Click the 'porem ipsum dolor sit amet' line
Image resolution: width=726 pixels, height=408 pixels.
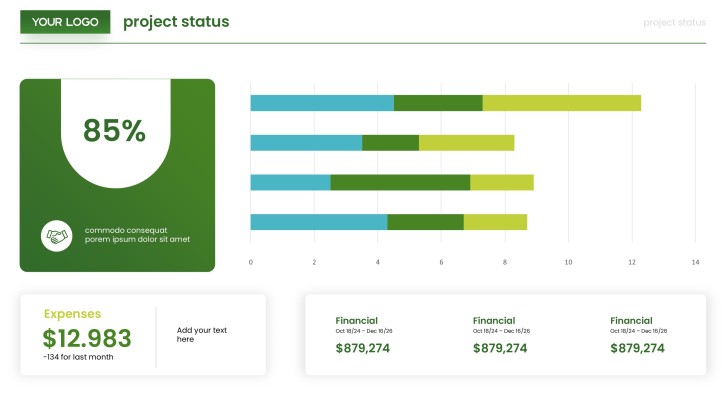(137, 239)
